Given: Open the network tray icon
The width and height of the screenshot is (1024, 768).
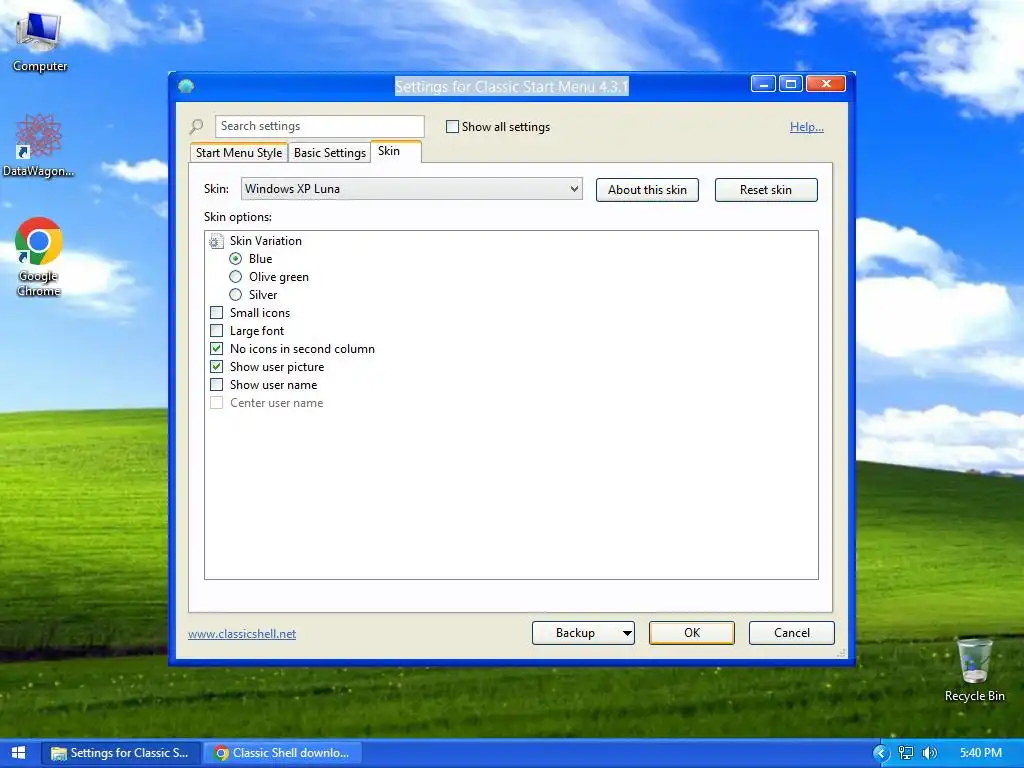Looking at the screenshot, I should point(906,753).
